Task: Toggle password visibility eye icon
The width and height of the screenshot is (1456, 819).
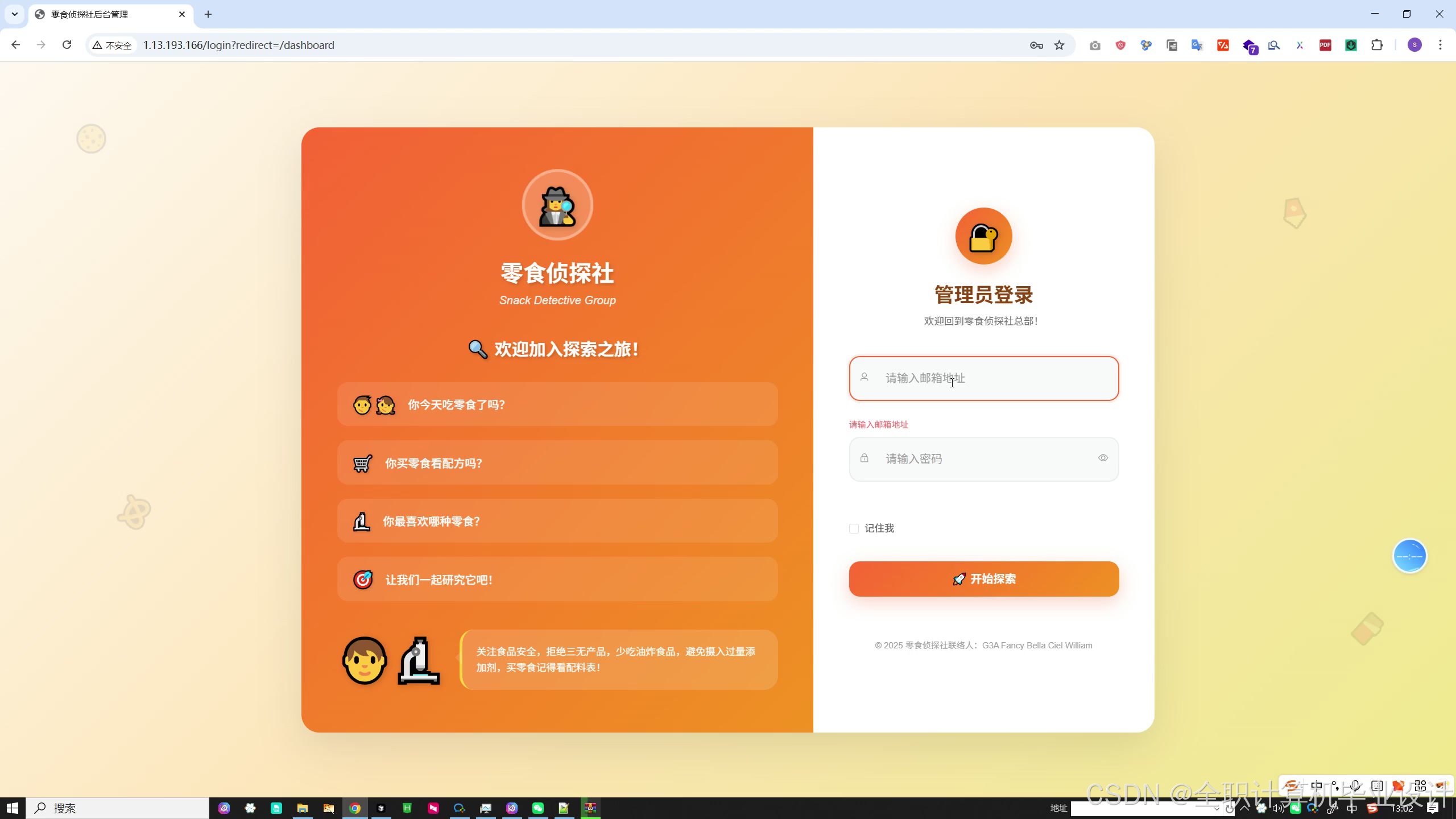Action: (x=1103, y=458)
